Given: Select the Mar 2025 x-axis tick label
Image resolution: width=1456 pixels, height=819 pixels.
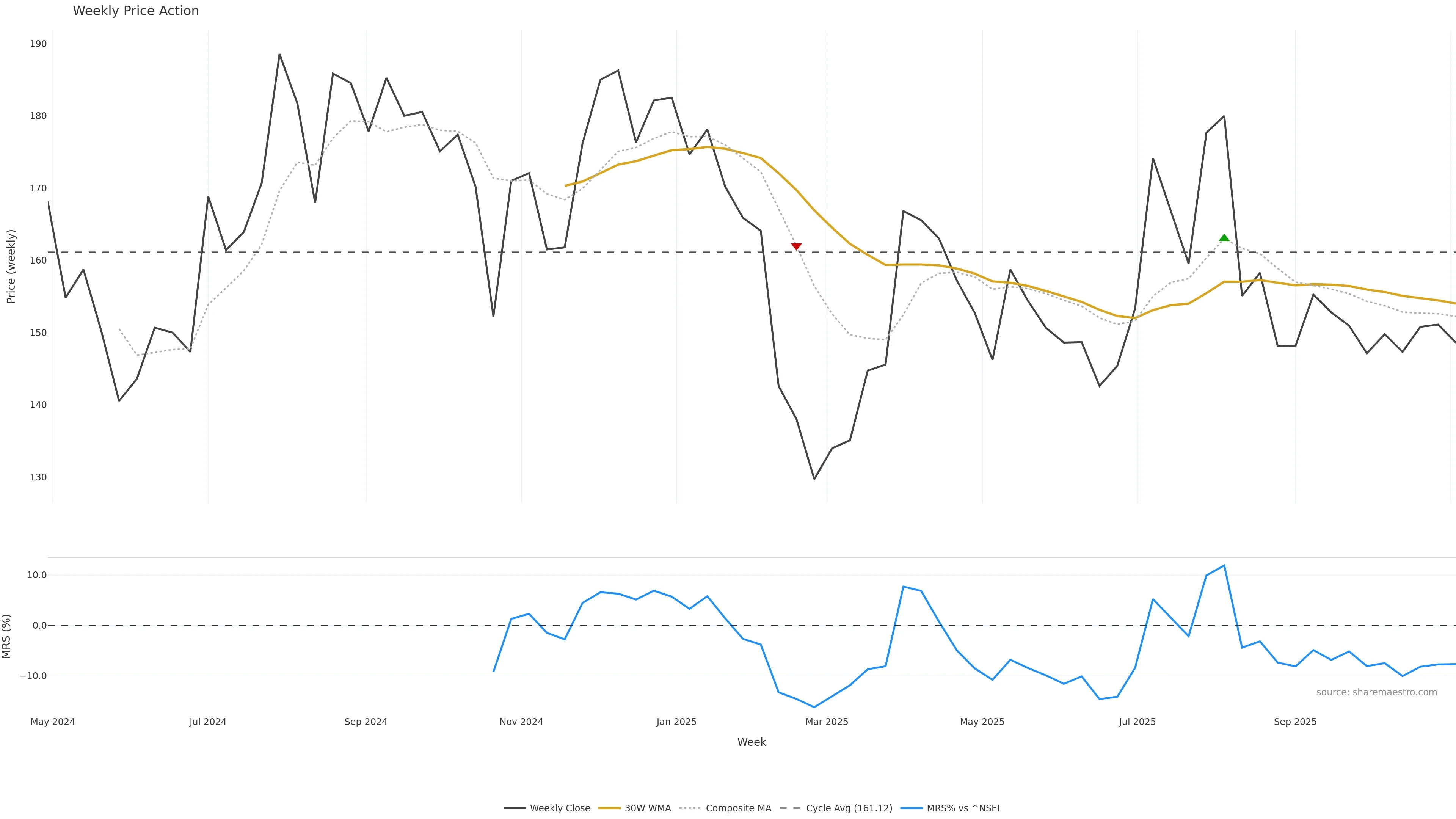Looking at the screenshot, I should coord(826,722).
